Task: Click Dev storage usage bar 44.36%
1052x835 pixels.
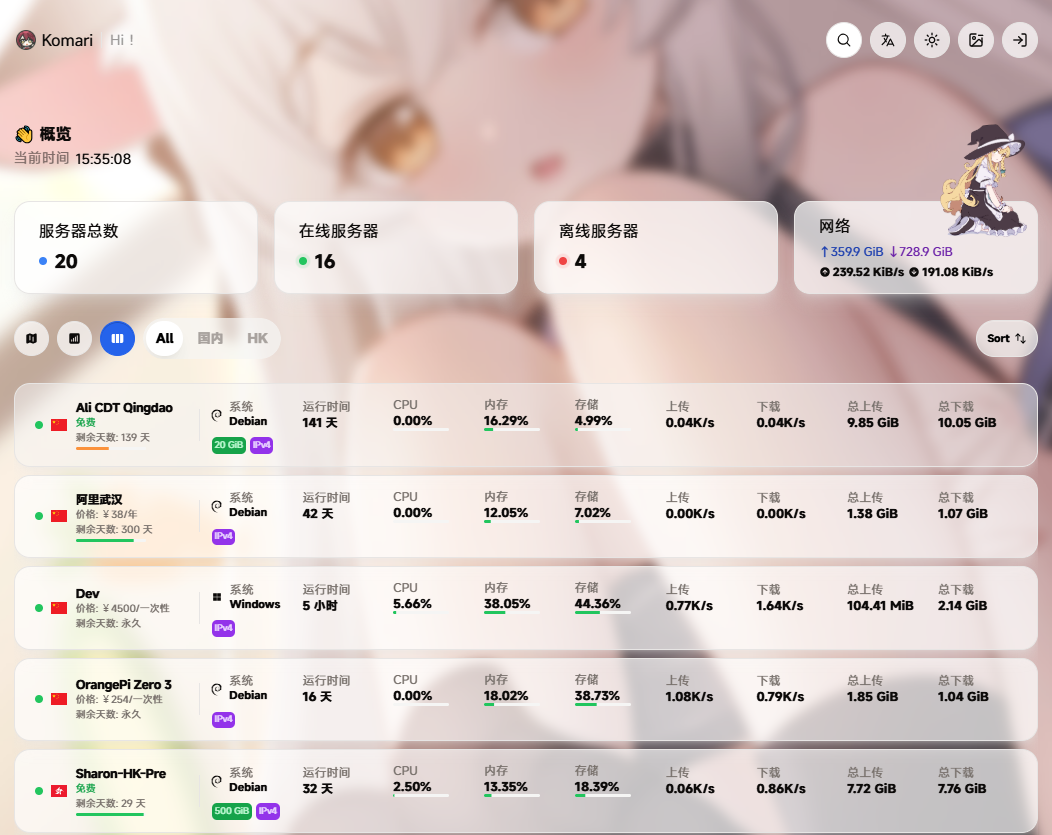Action: (x=602, y=612)
